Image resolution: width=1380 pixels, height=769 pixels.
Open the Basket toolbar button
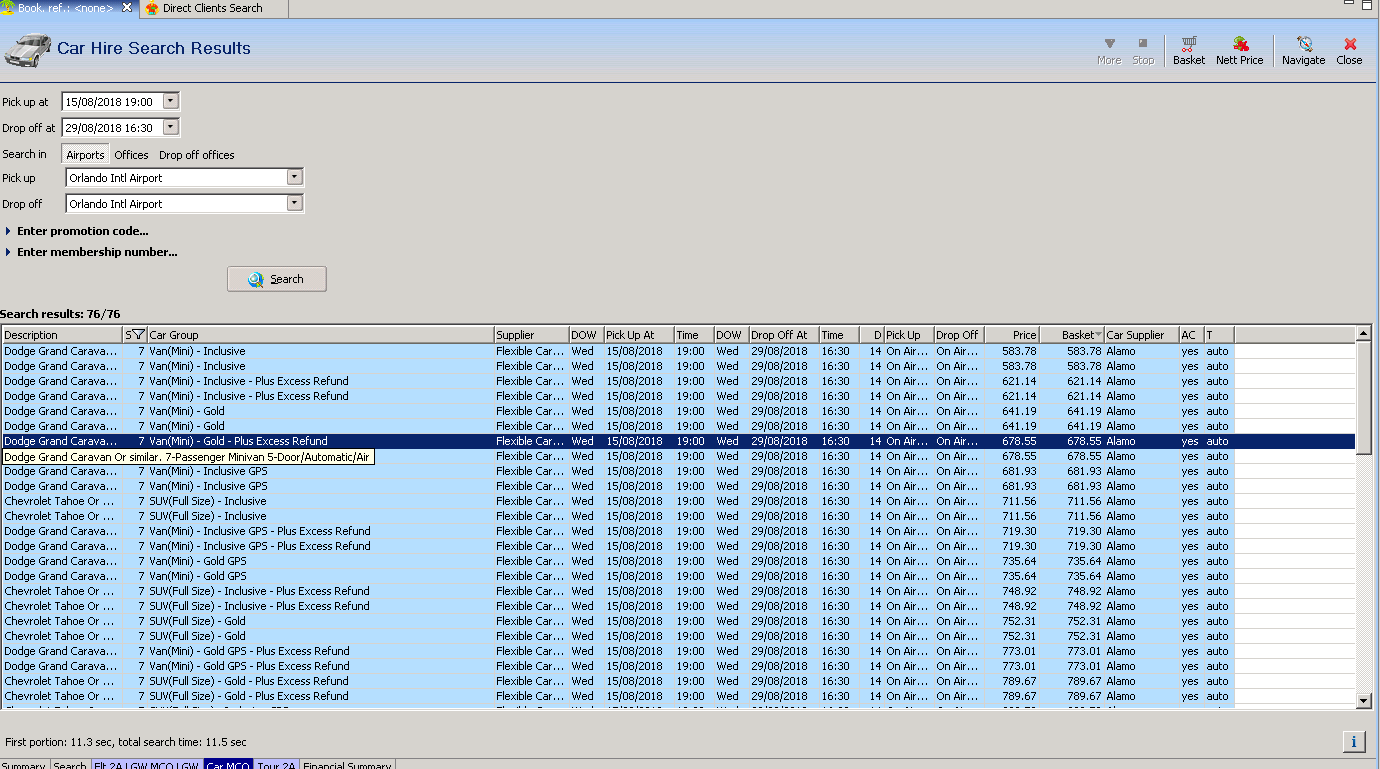point(1188,50)
